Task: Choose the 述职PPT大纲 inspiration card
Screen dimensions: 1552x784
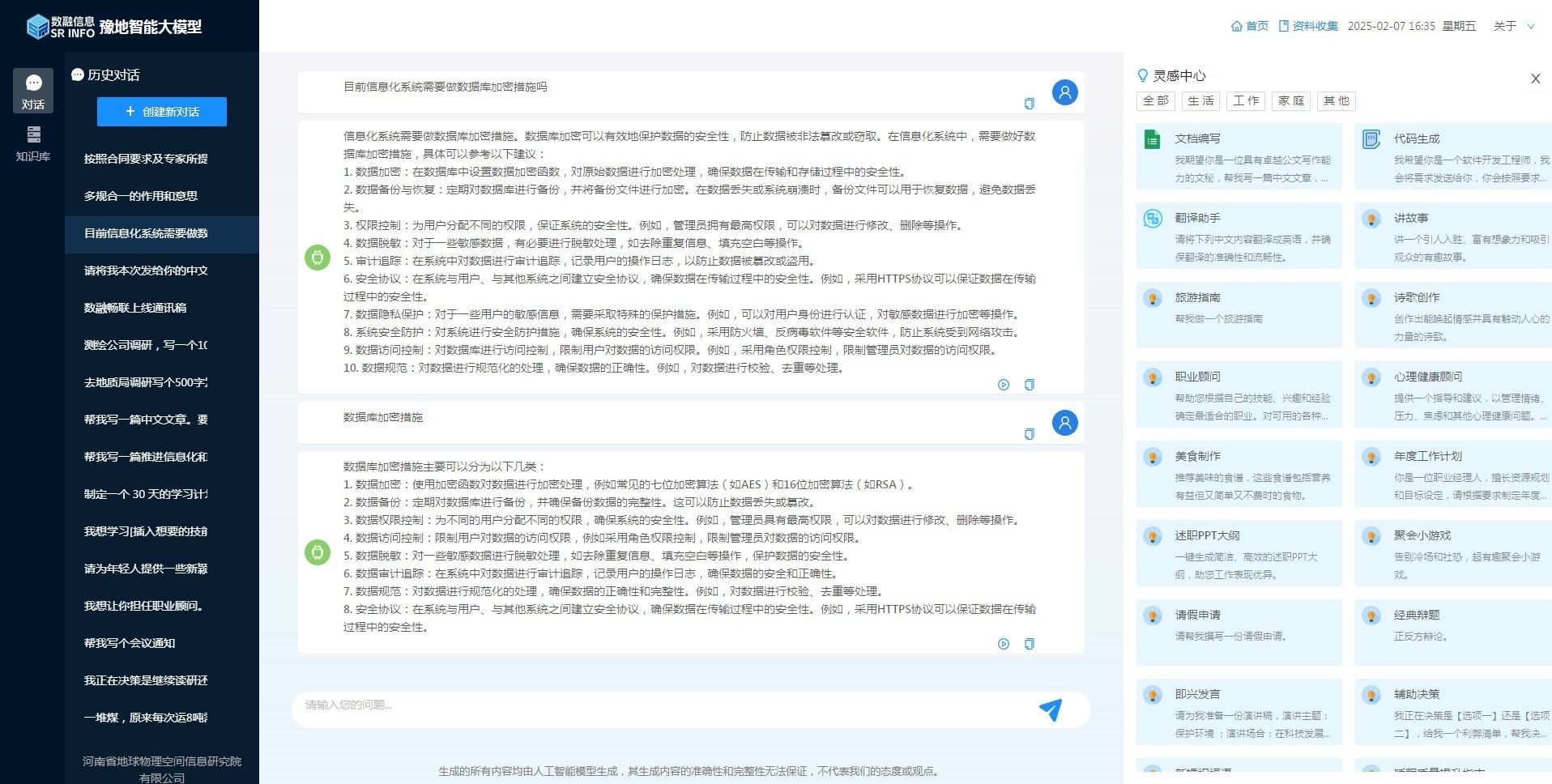Action: click(x=1239, y=553)
